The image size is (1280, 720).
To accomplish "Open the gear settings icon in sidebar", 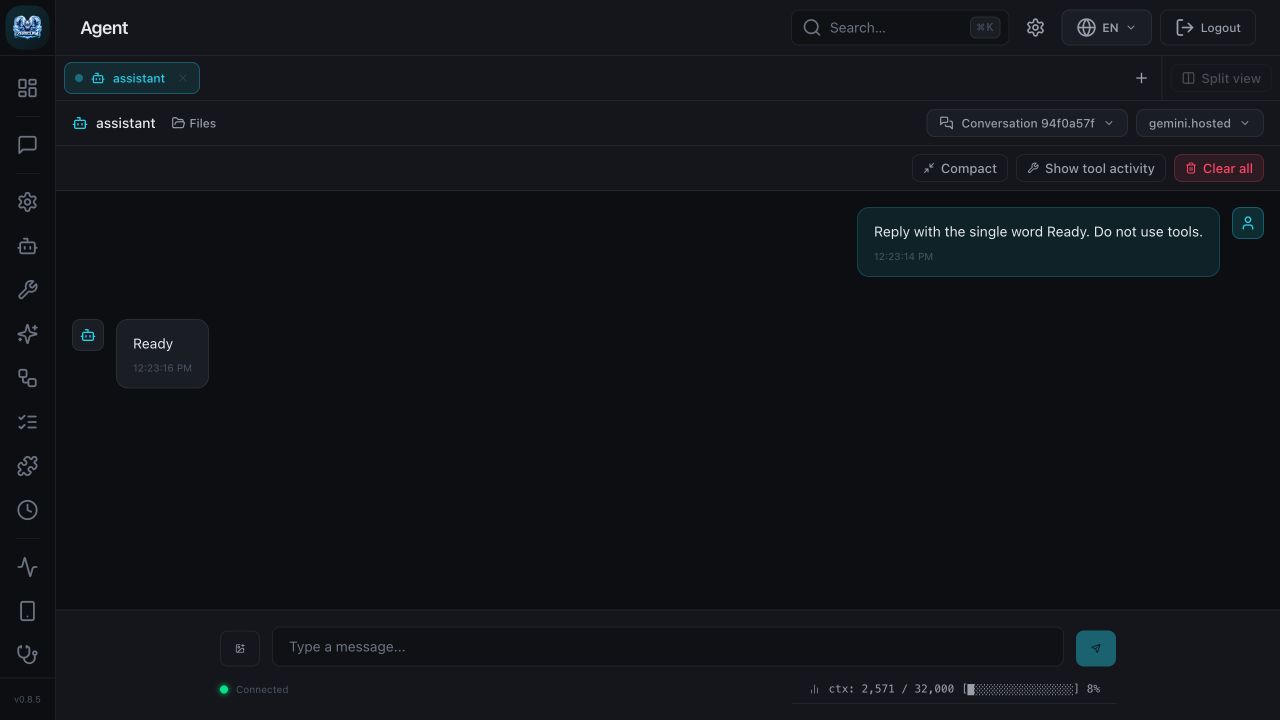I will [27, 202].
